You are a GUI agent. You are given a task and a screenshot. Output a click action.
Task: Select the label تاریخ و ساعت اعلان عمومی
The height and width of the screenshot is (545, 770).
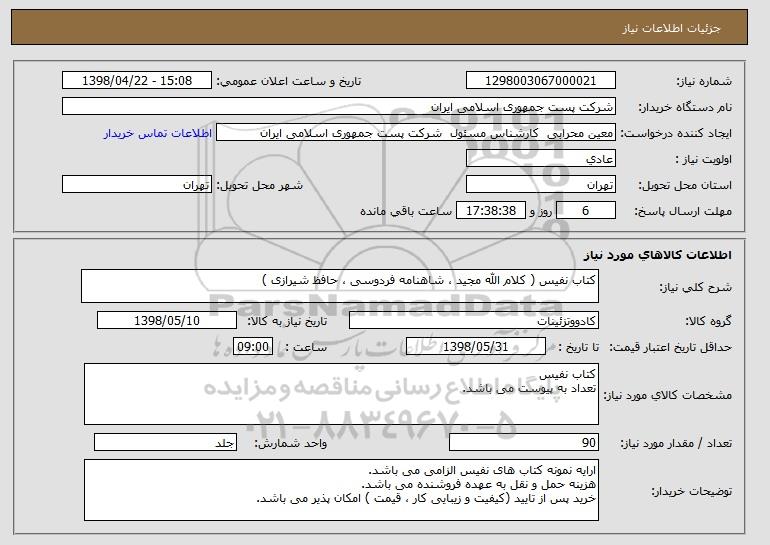point(289,81)
